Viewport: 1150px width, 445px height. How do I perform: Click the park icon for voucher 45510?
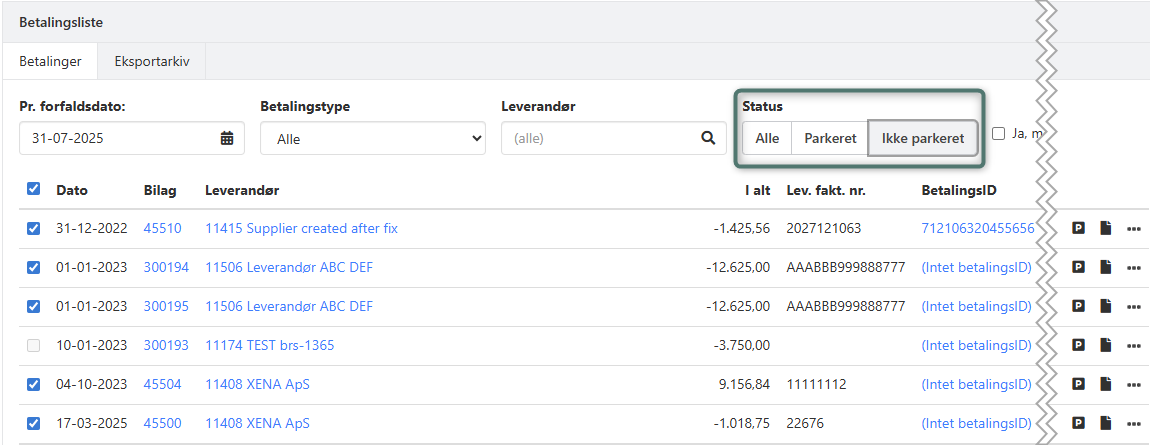(x=1079, y=228)
